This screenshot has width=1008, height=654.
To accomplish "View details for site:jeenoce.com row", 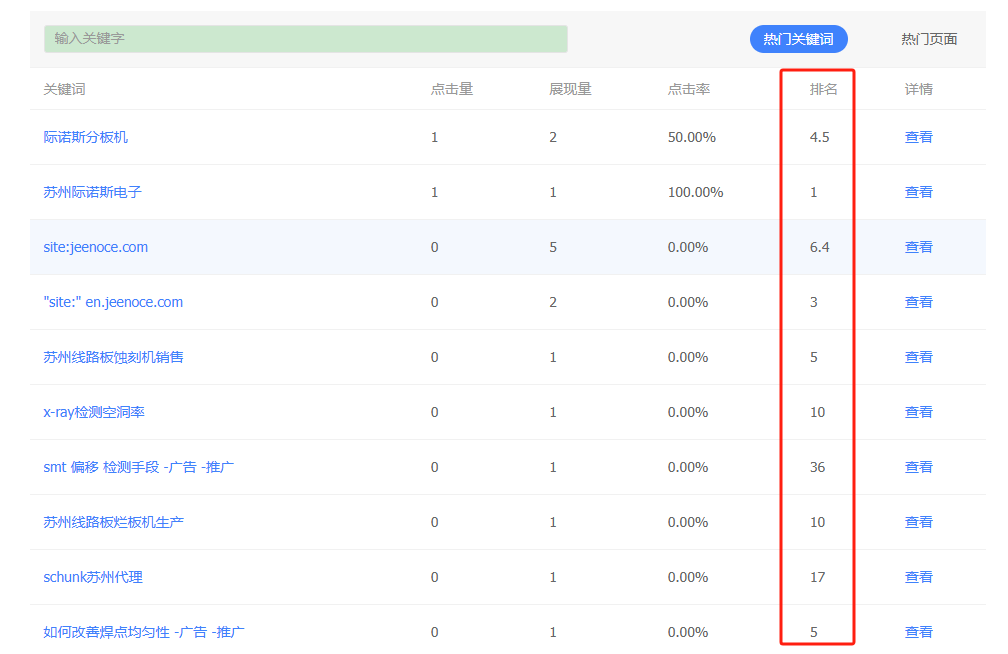I will click(918, 247).
